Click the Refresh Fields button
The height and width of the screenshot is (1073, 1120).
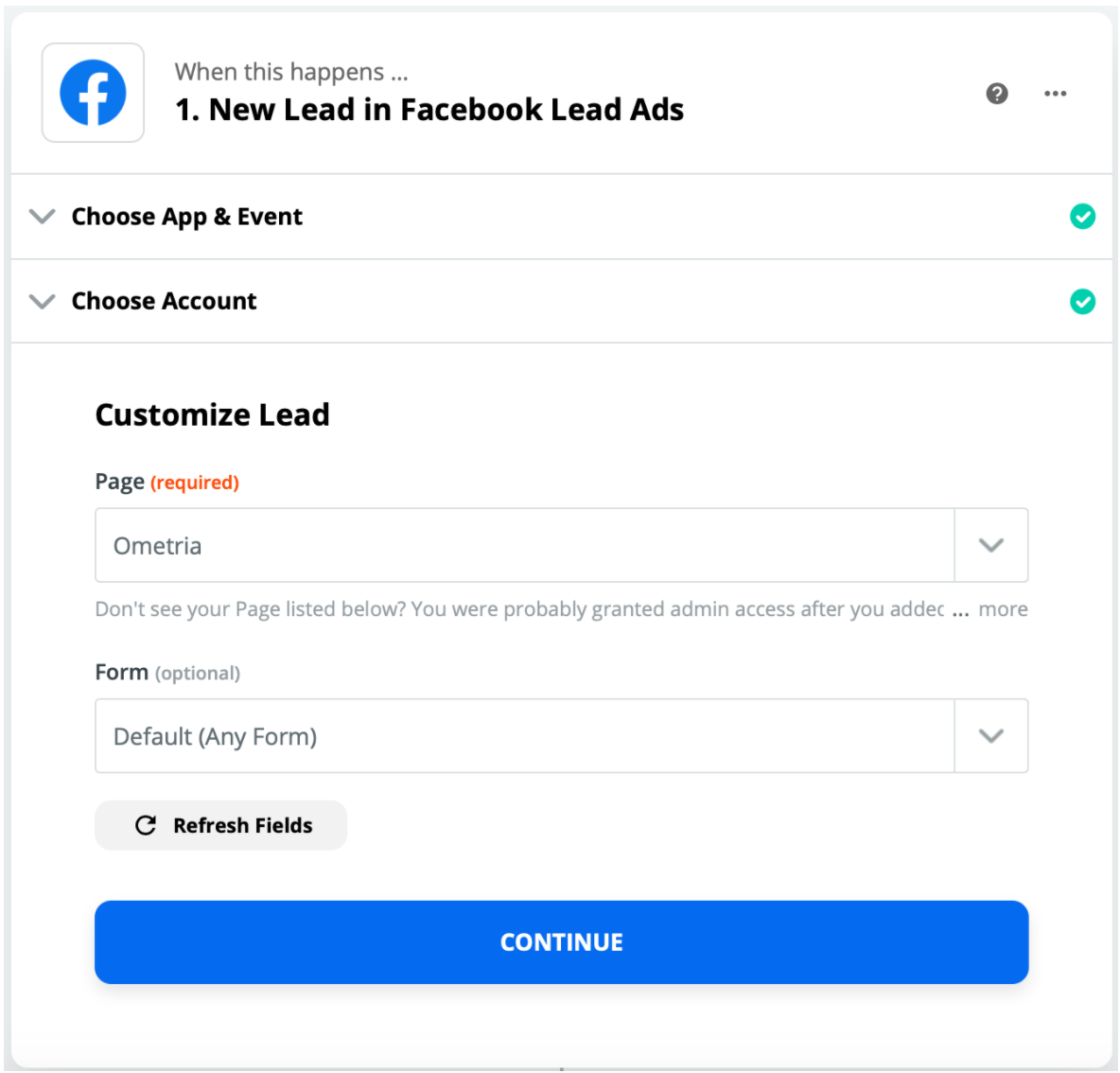(220, 825)
